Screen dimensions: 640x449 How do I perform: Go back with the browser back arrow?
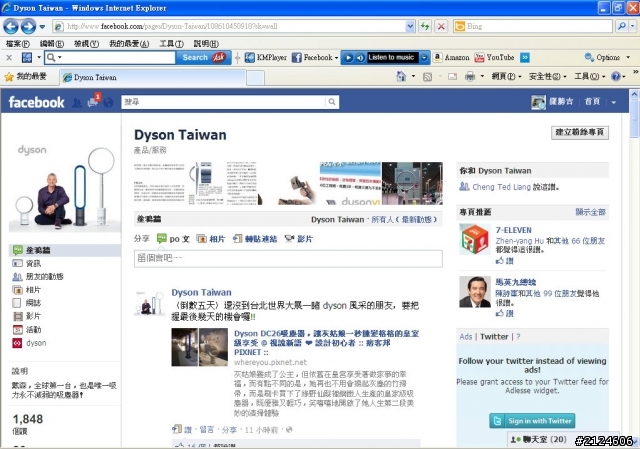click(11, 27)
